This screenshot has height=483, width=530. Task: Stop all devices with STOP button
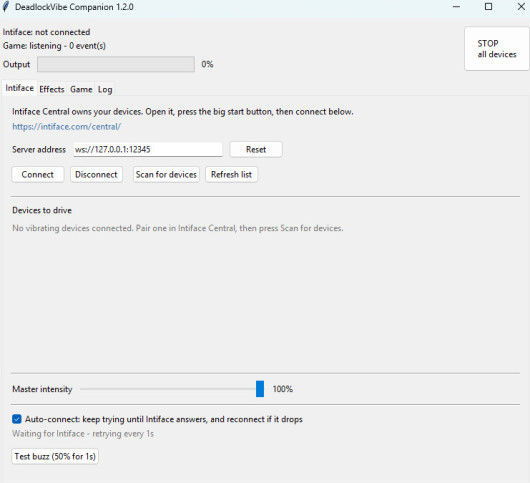497,49
